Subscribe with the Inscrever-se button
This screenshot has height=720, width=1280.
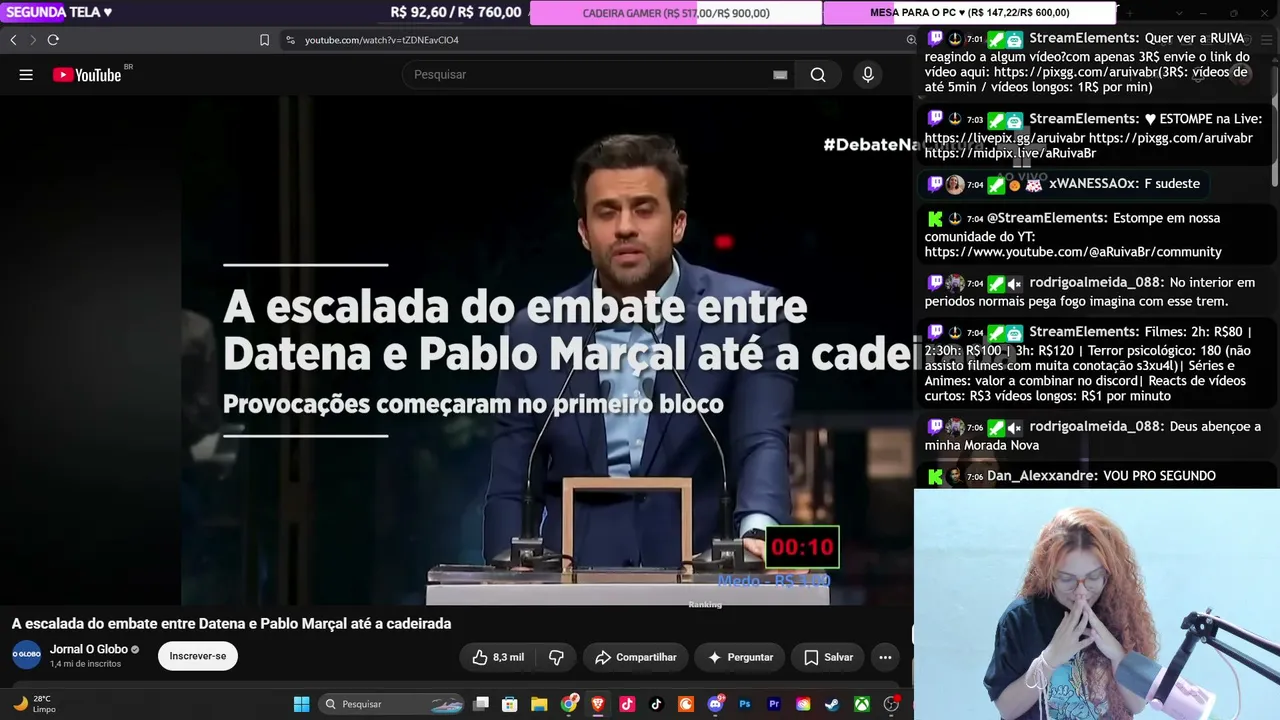[198, 656]
